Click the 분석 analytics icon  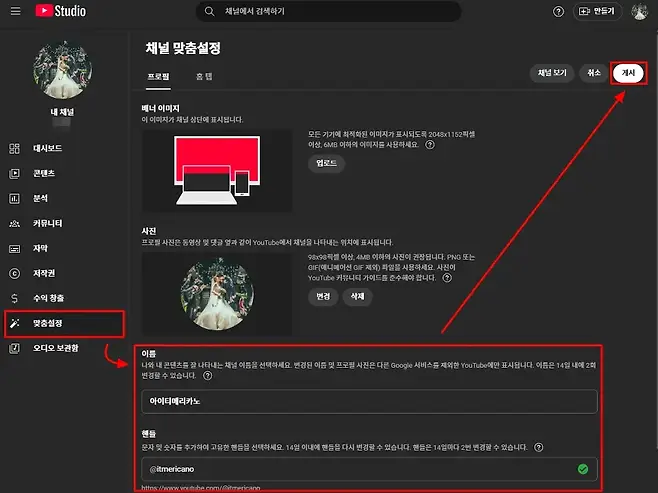[x=14, y=198]
